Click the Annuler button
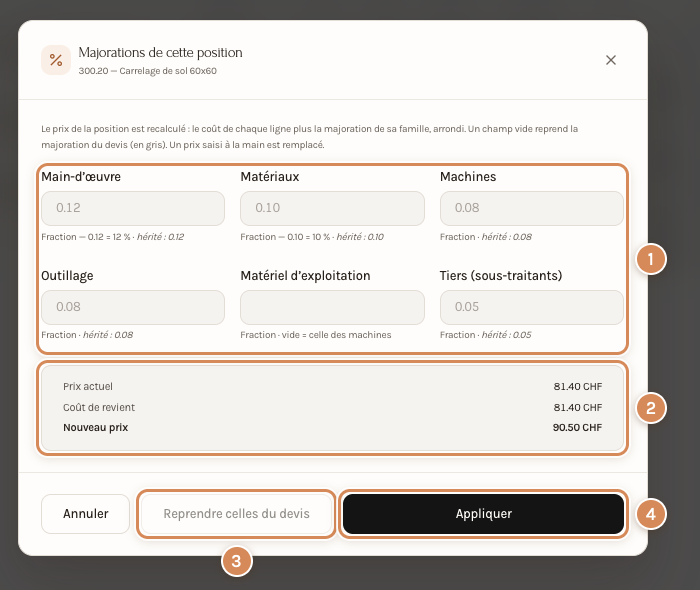Image resolution: width=700 pixels, height=590 pixels. click(86, 514)
